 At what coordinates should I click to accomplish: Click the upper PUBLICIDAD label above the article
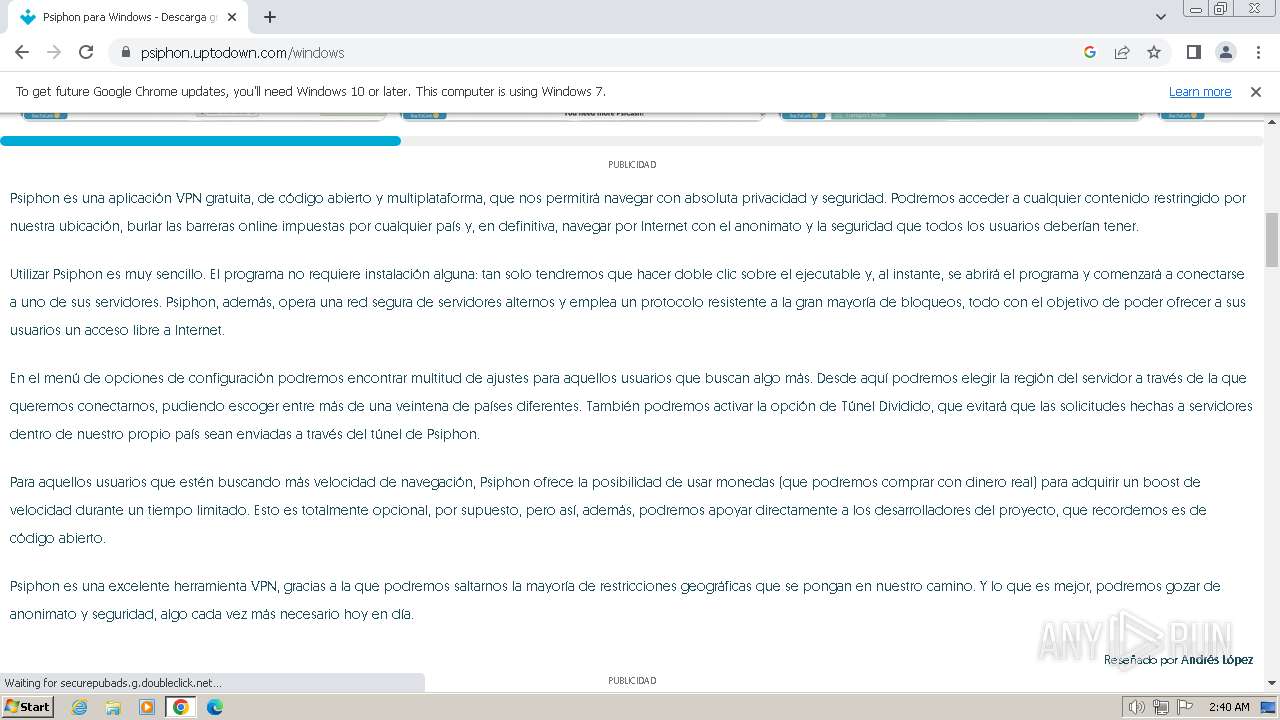pyautogui.click(x=632, y=165)
